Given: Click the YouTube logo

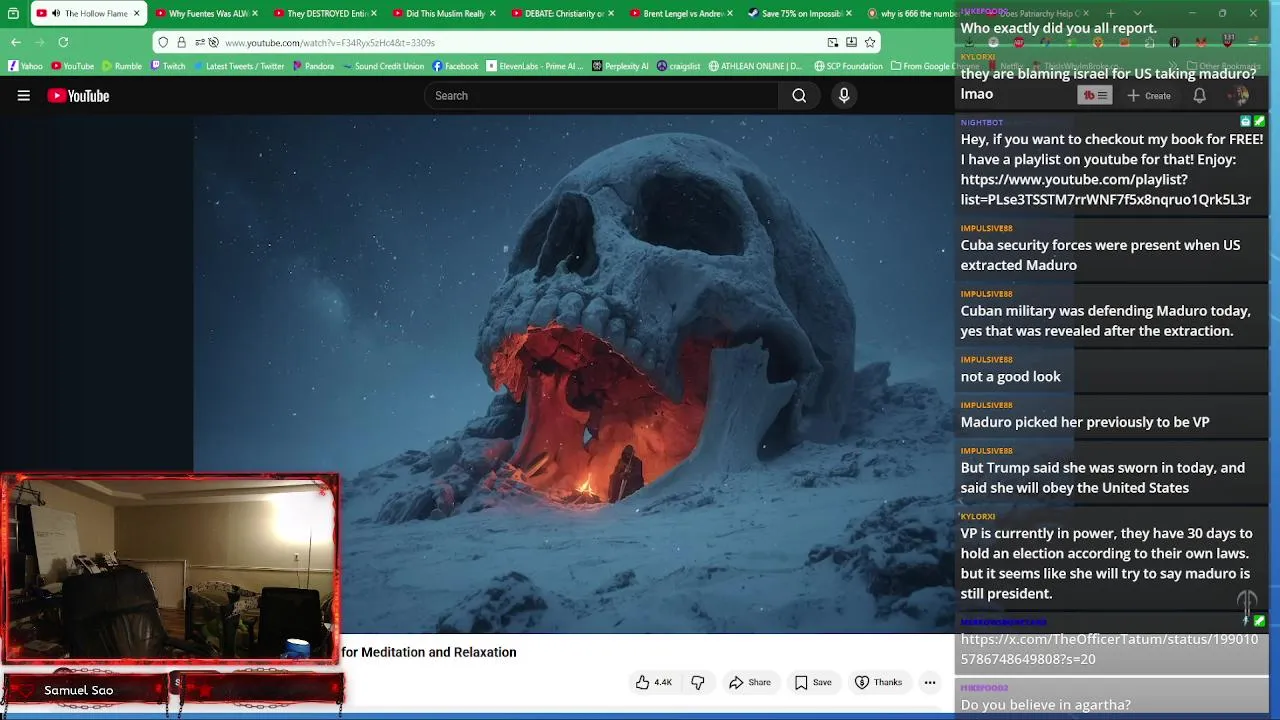Looking at the screenshot, I should click(x=78, y=96).
